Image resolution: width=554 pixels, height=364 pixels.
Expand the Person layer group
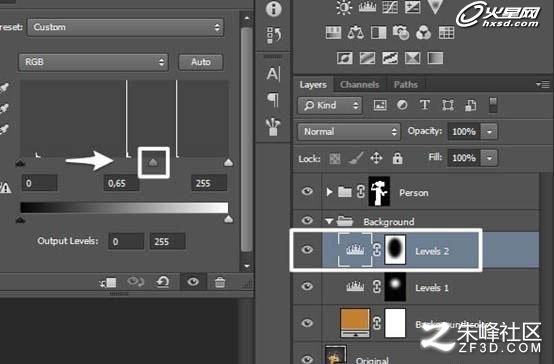pos(329,192)
